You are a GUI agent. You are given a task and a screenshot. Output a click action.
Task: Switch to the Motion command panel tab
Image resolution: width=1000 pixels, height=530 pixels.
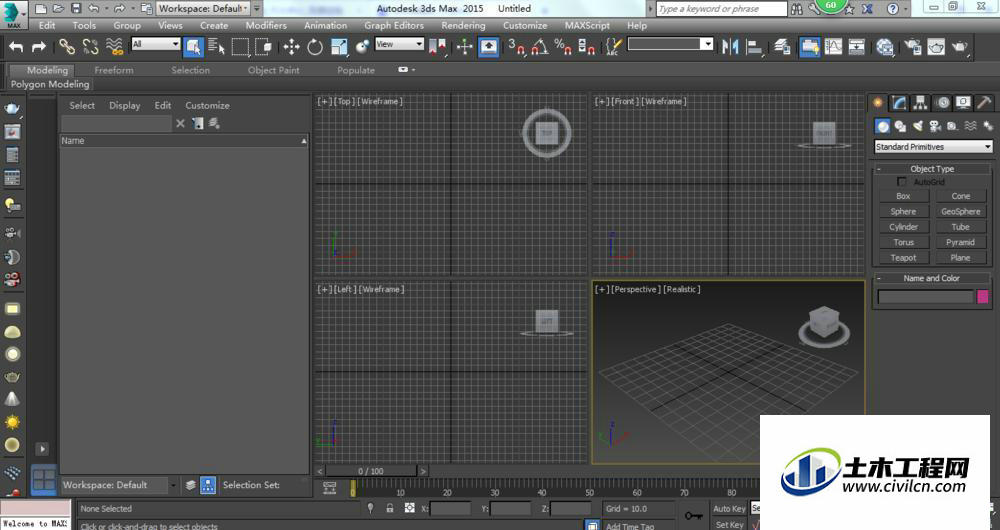(x=942, y=103)
